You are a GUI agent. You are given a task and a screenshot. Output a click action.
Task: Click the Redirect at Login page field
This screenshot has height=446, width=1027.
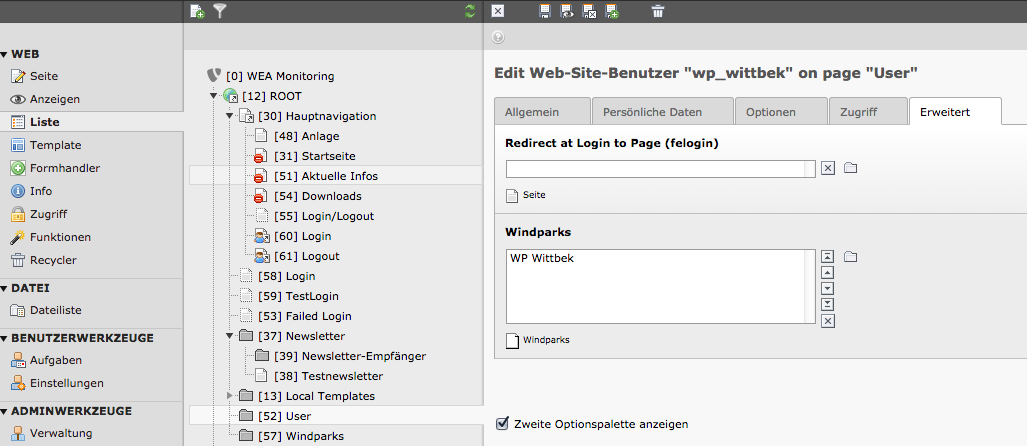tap(660, 168)
